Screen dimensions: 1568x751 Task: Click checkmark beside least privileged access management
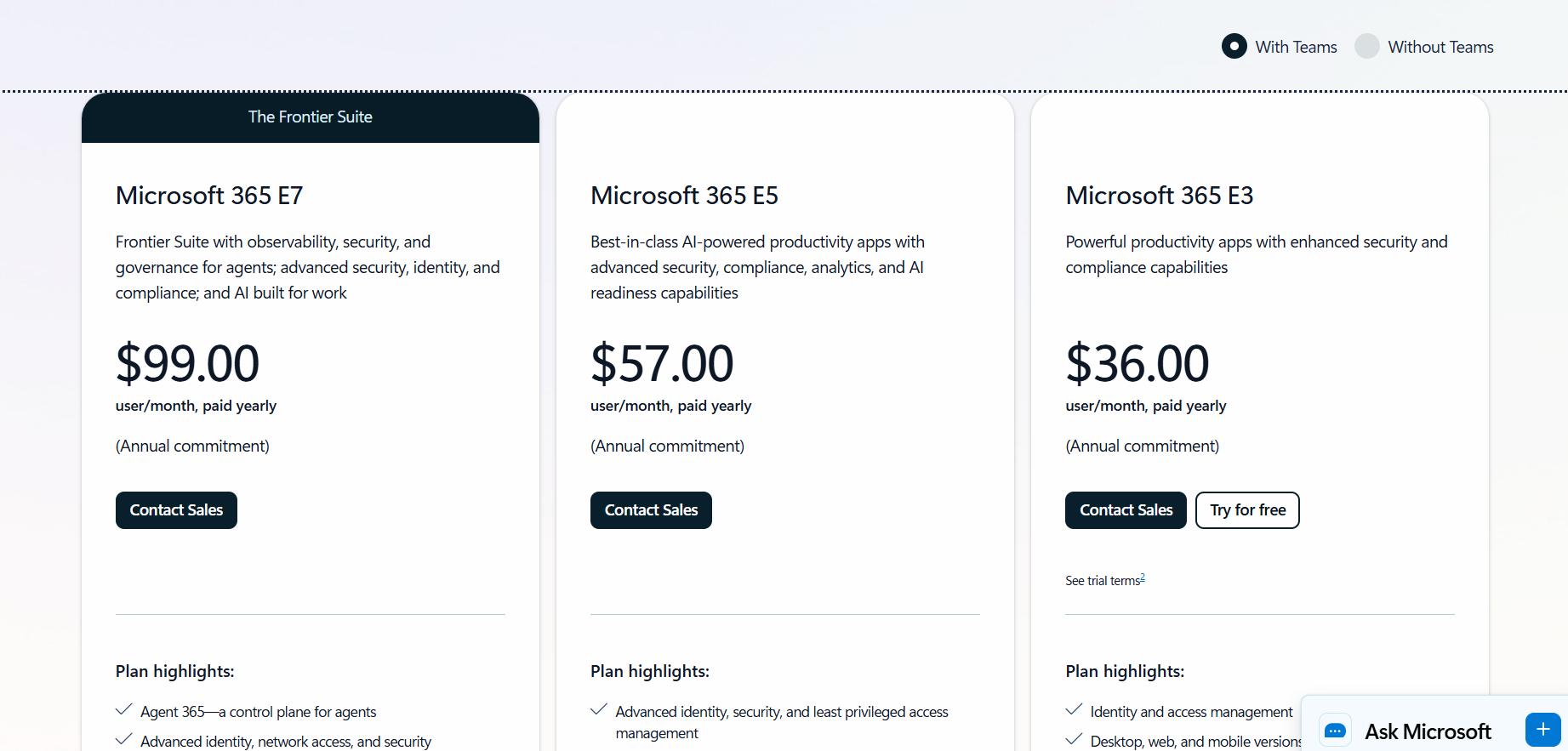click(599, 709)
